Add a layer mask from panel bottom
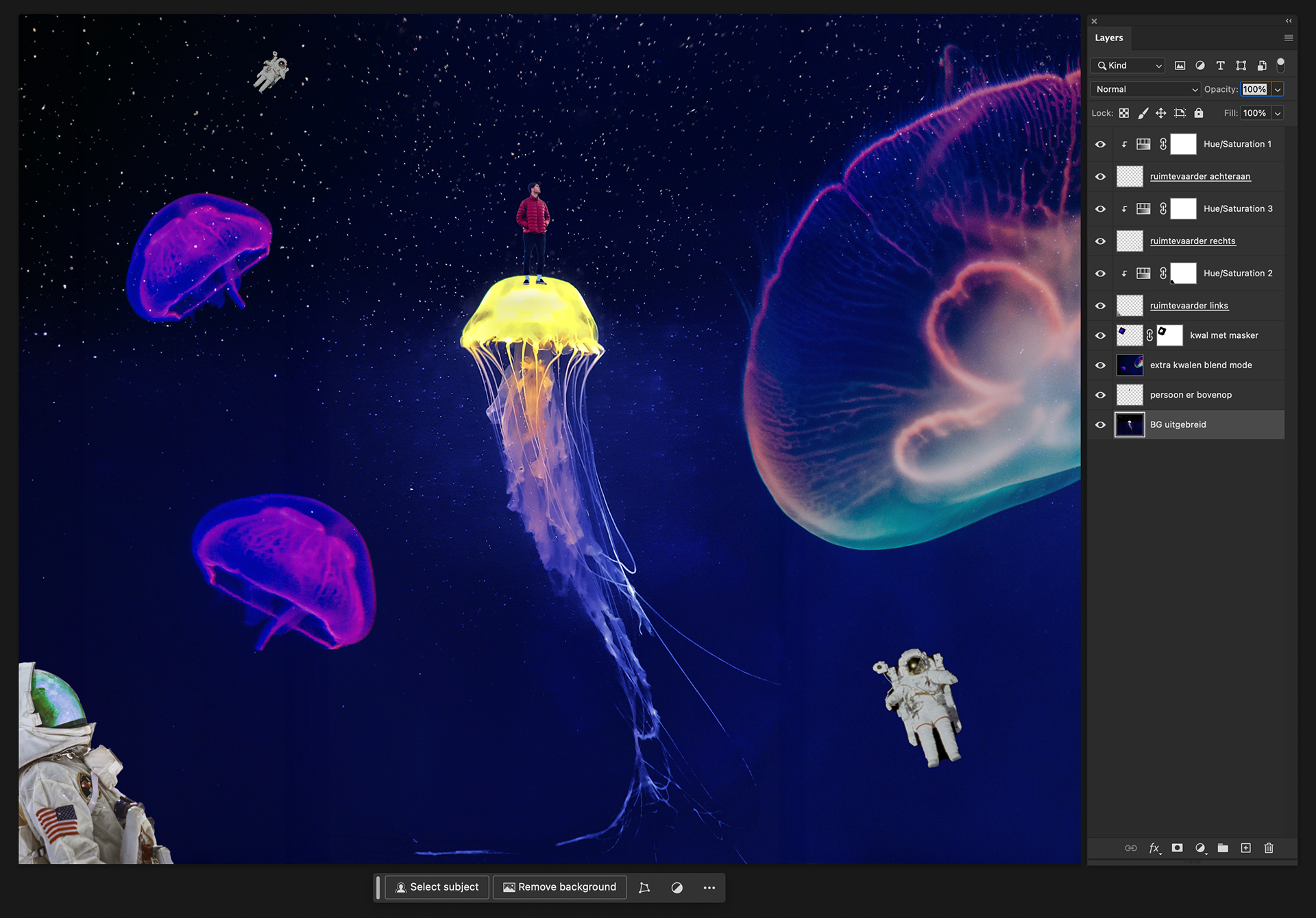This screenshot has width=1316, height=918. 1177,848
